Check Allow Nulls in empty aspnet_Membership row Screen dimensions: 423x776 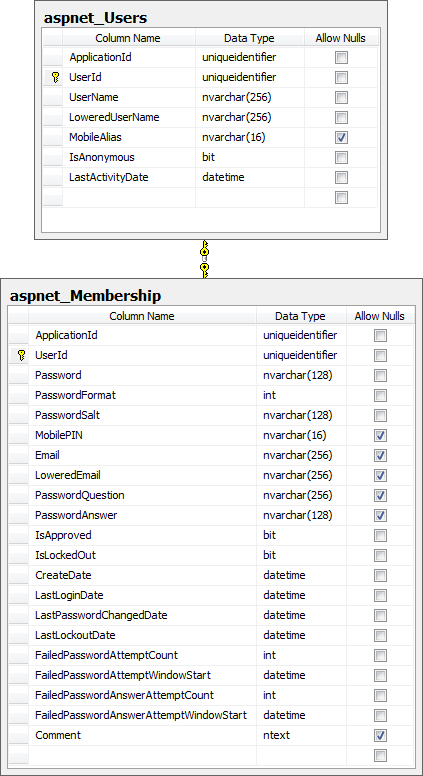point(380,756)
